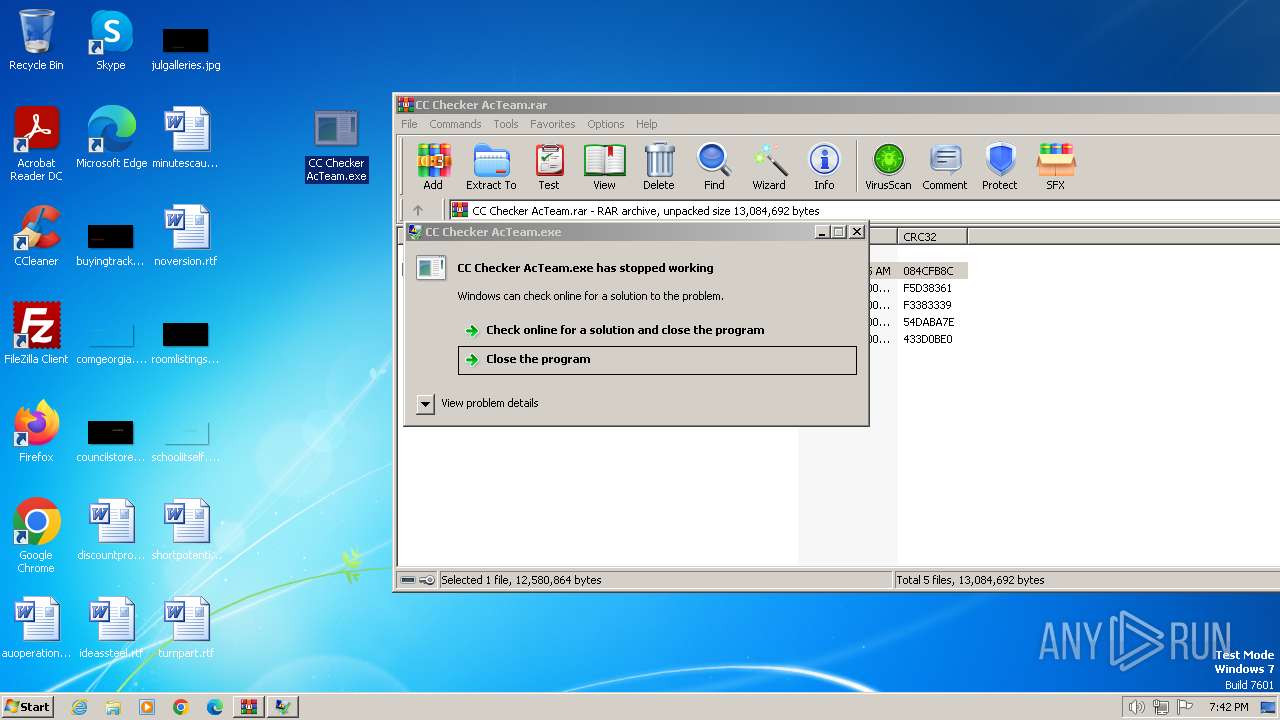
Task: Select the Skype desktop shortcut
Action: (111, 40)
